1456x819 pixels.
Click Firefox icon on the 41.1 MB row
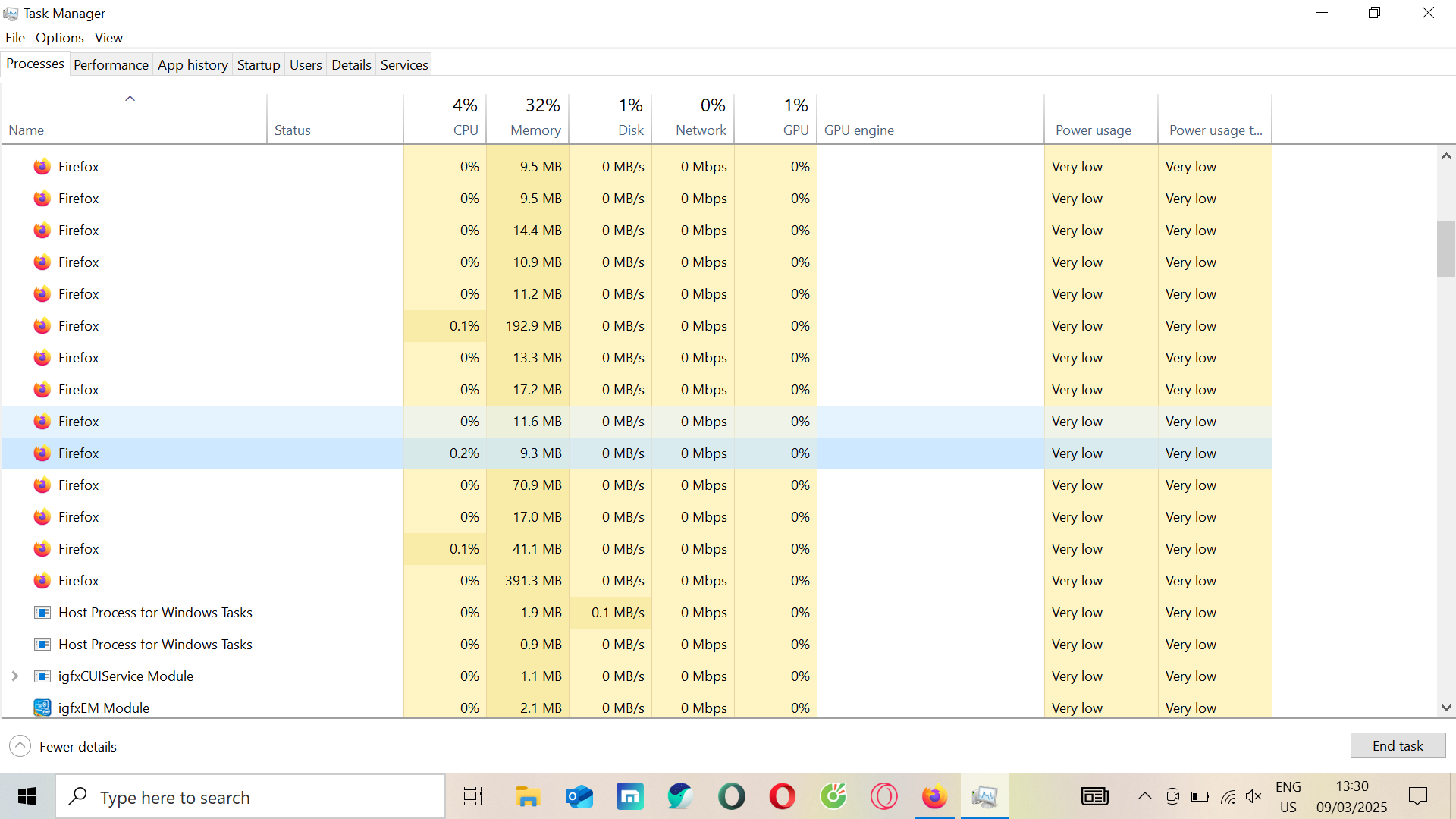click(42, 548)
